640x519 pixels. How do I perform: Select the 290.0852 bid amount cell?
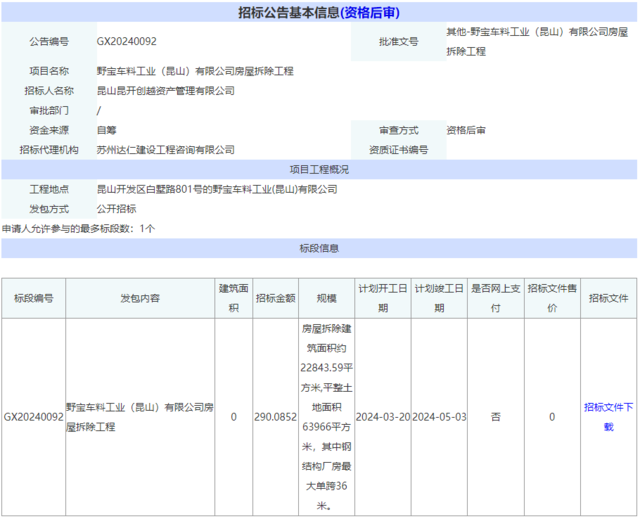[x=275, y=417]
